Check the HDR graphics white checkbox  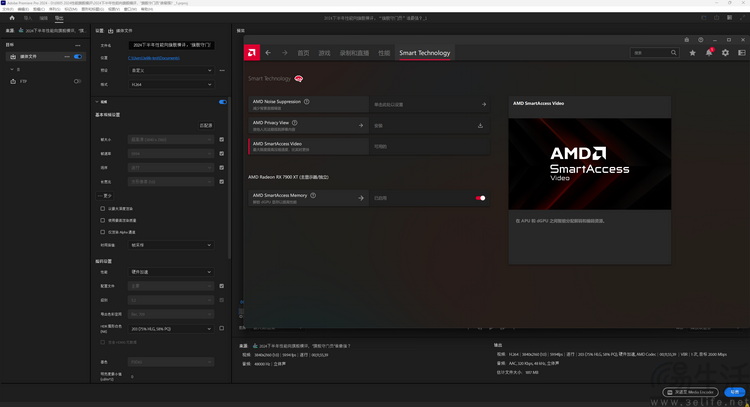coord(221,329)
